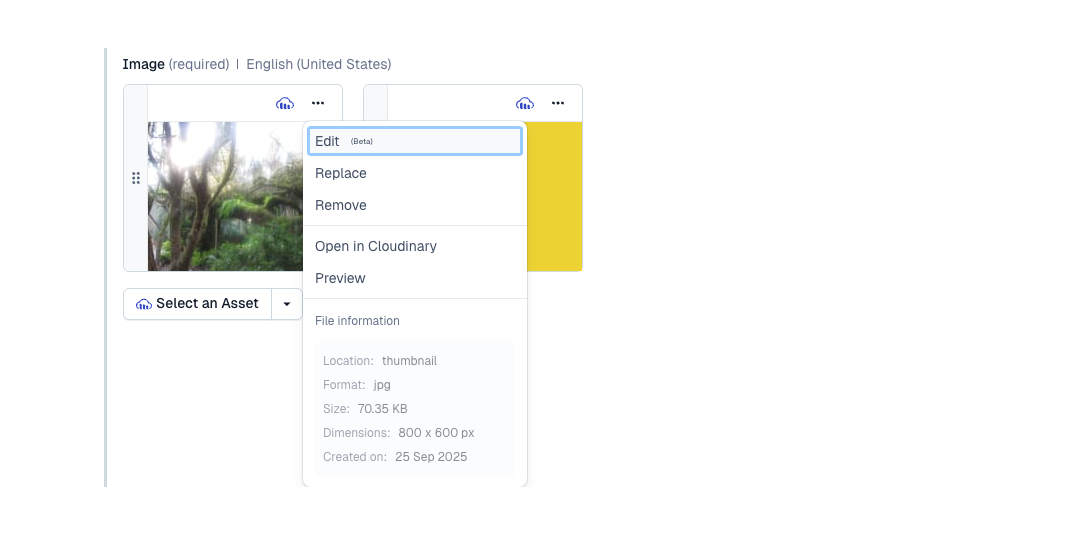Screen dimensions: 1078x553
Task: Expand the arrow next to Select an Asset
Action: [x=287, y=304]
